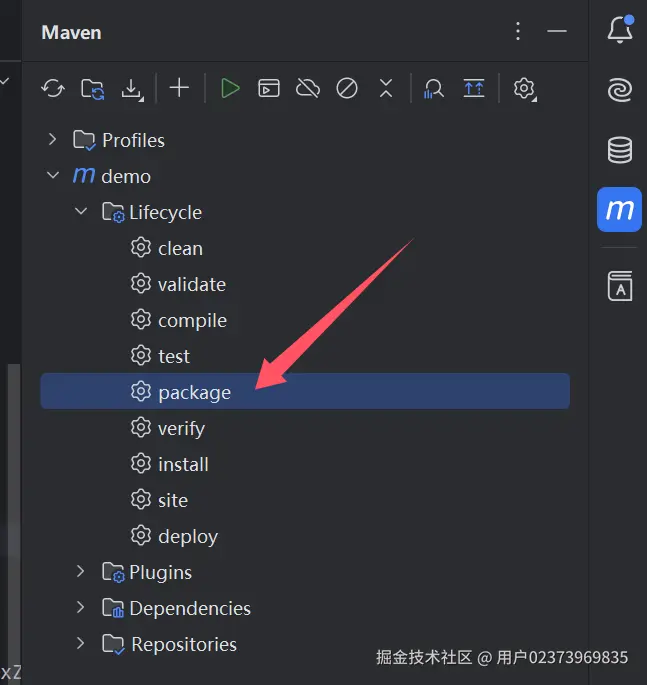Image resolution: width=647 pixels, height=685 pixels.
Task: Add Maven project with plus icon
Action: [x=179, y=88]
